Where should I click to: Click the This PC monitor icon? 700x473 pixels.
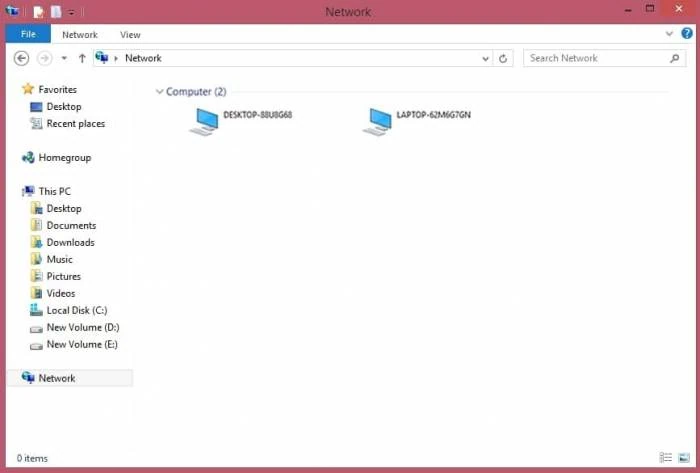tap(28, 191)
